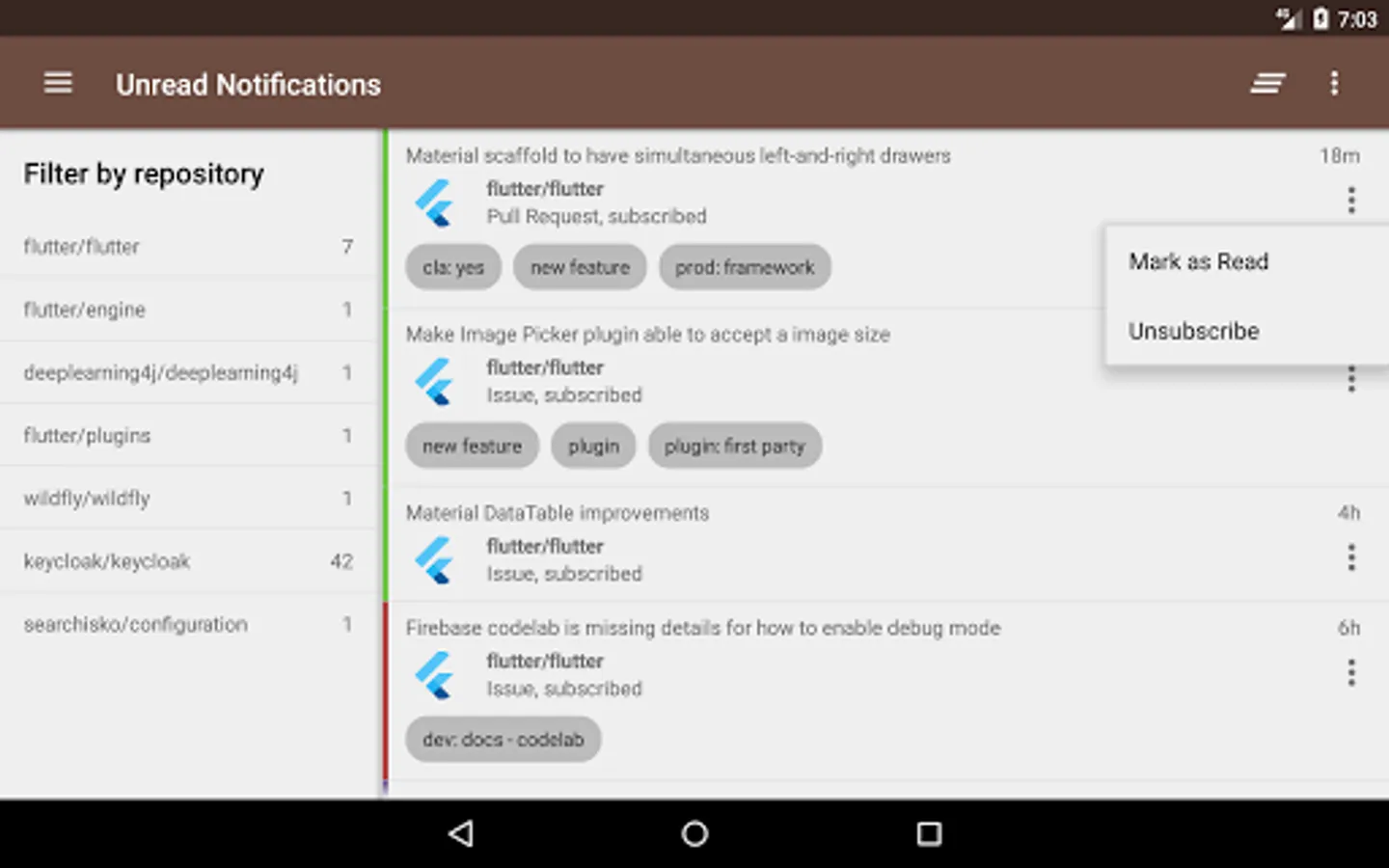Tap Flutter logo on Image Picker notification
This screenshot has height=868, width=1389.
(x=435, y=382)
